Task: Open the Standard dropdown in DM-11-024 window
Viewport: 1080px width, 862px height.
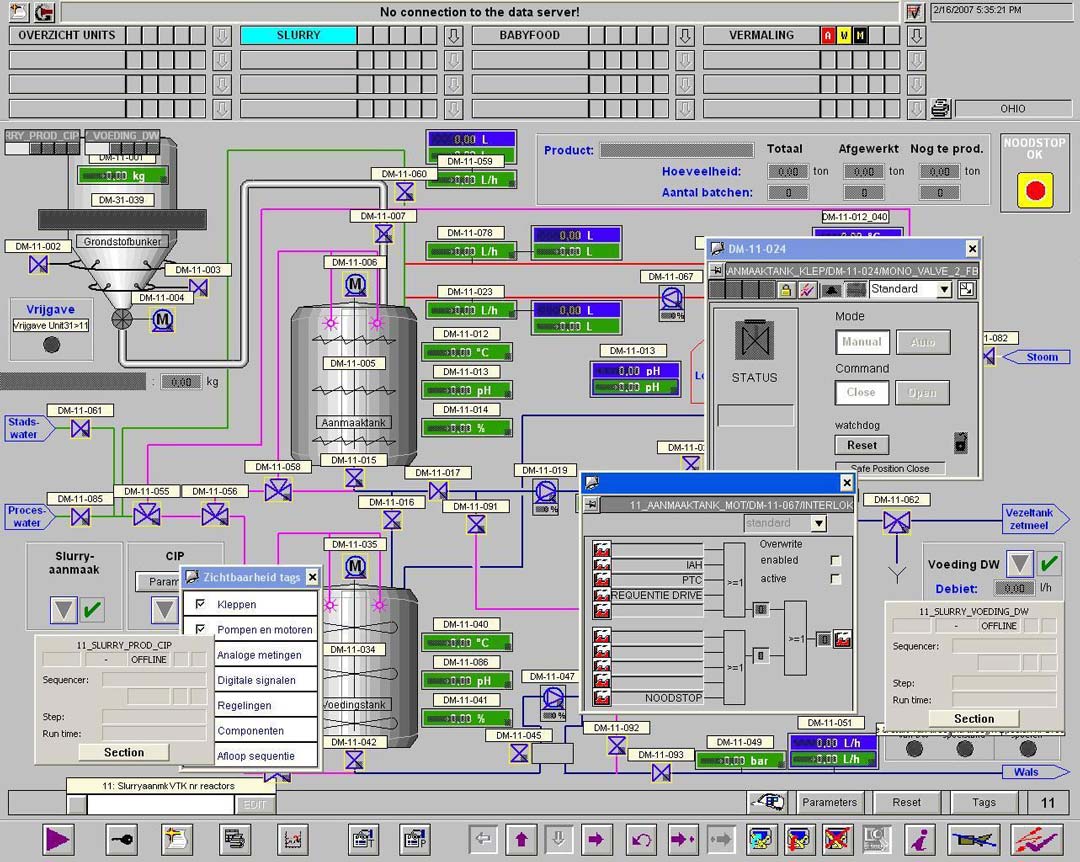Action: point(943,290)
